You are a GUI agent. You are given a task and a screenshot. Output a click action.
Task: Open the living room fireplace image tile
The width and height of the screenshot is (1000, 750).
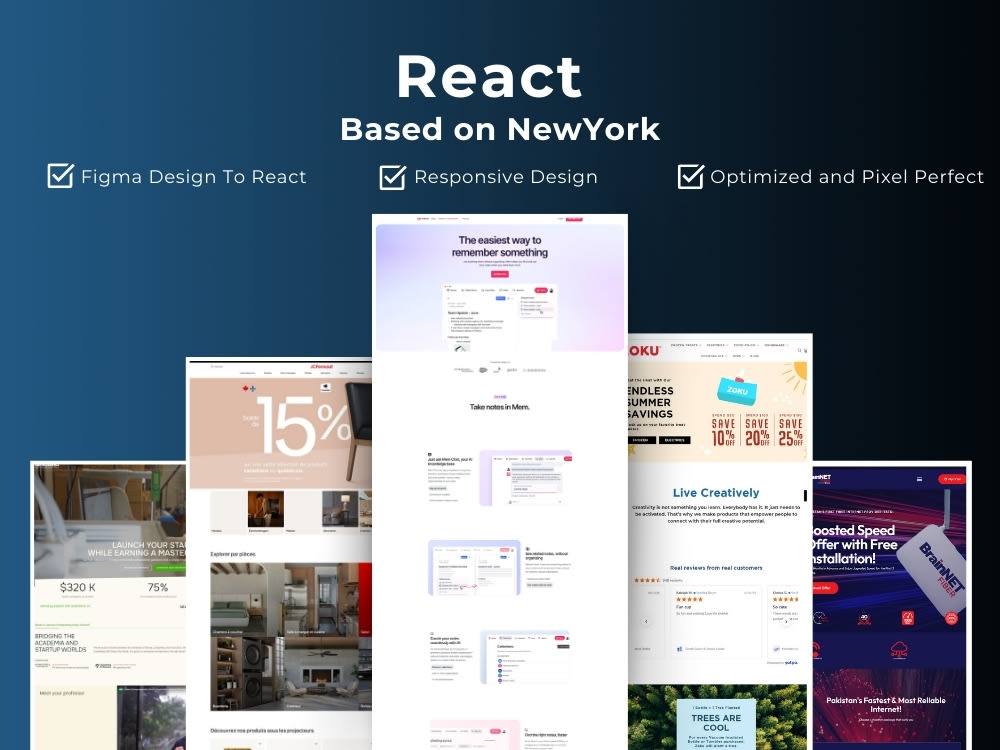(321, 673)
